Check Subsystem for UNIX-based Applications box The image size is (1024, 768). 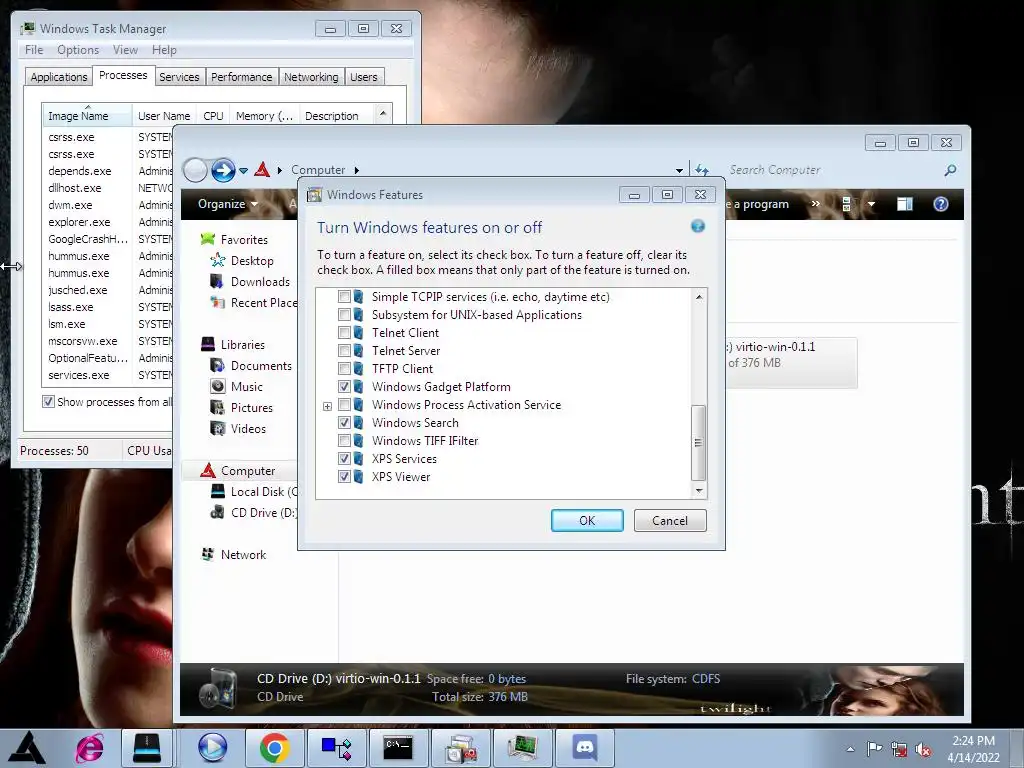tap(344, 315)
